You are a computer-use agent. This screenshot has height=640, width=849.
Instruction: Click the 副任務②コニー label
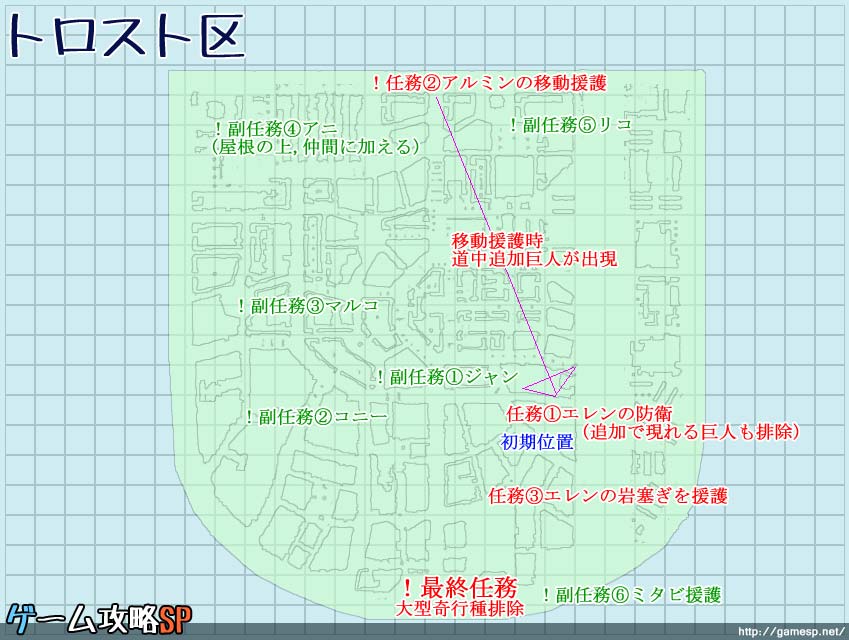(x=317, y=416)
